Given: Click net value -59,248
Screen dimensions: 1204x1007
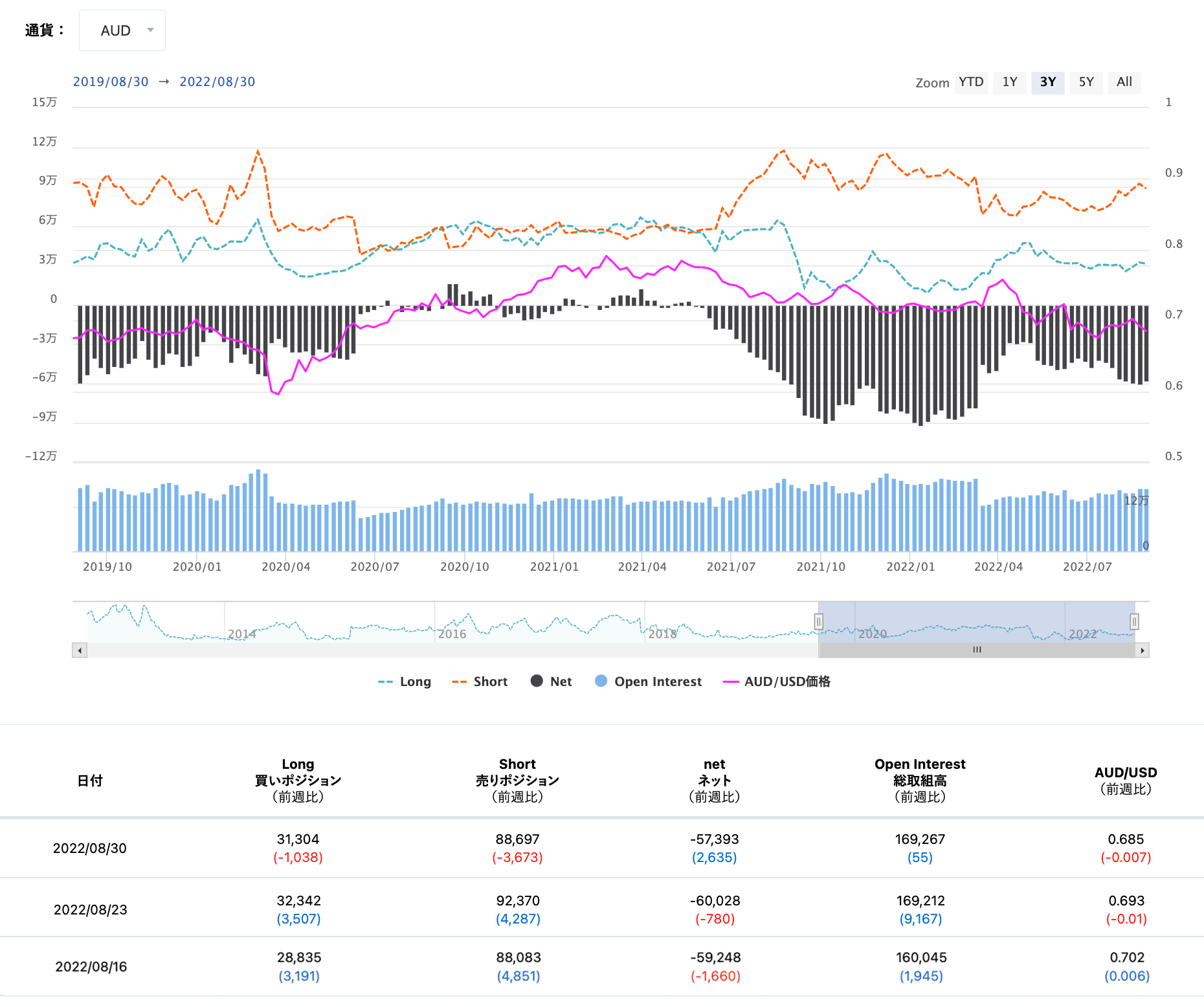Looking at the screenshot, I should tap(715, 958).
